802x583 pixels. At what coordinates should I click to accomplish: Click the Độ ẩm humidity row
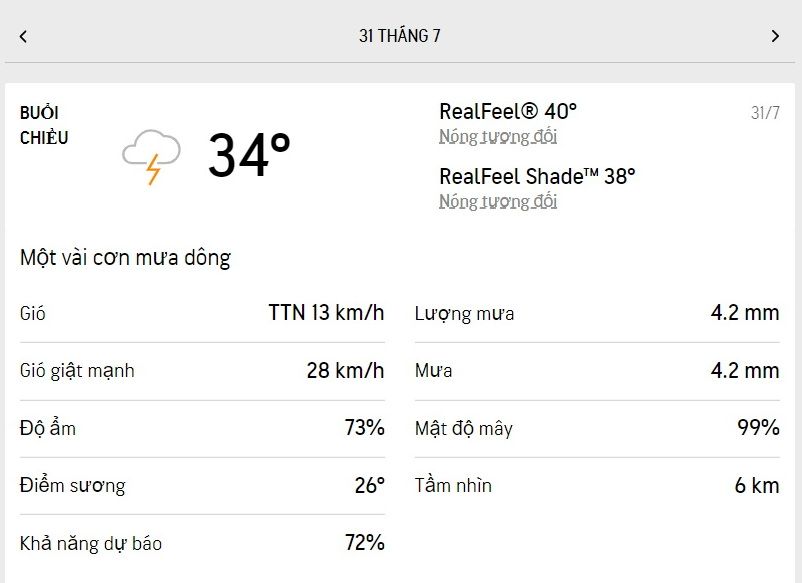202,428
